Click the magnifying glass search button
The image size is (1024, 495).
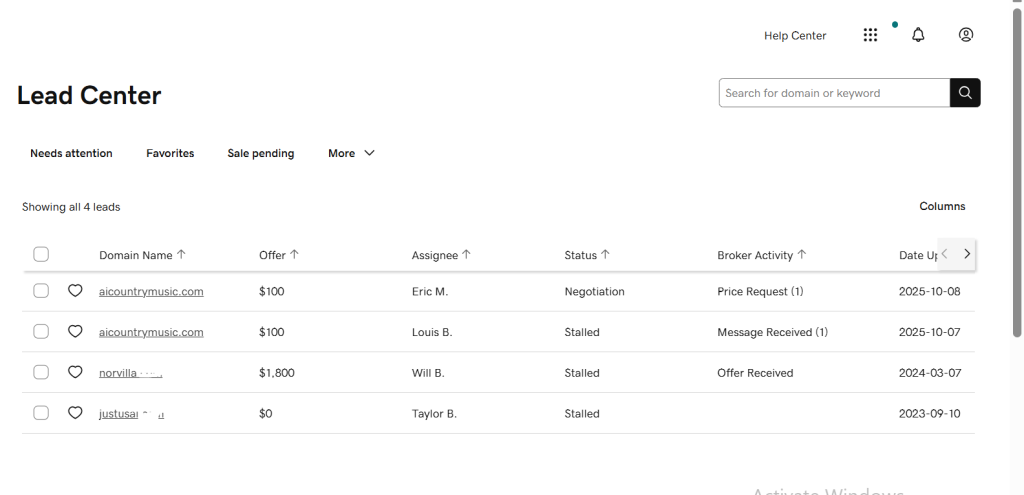[965, 93]
